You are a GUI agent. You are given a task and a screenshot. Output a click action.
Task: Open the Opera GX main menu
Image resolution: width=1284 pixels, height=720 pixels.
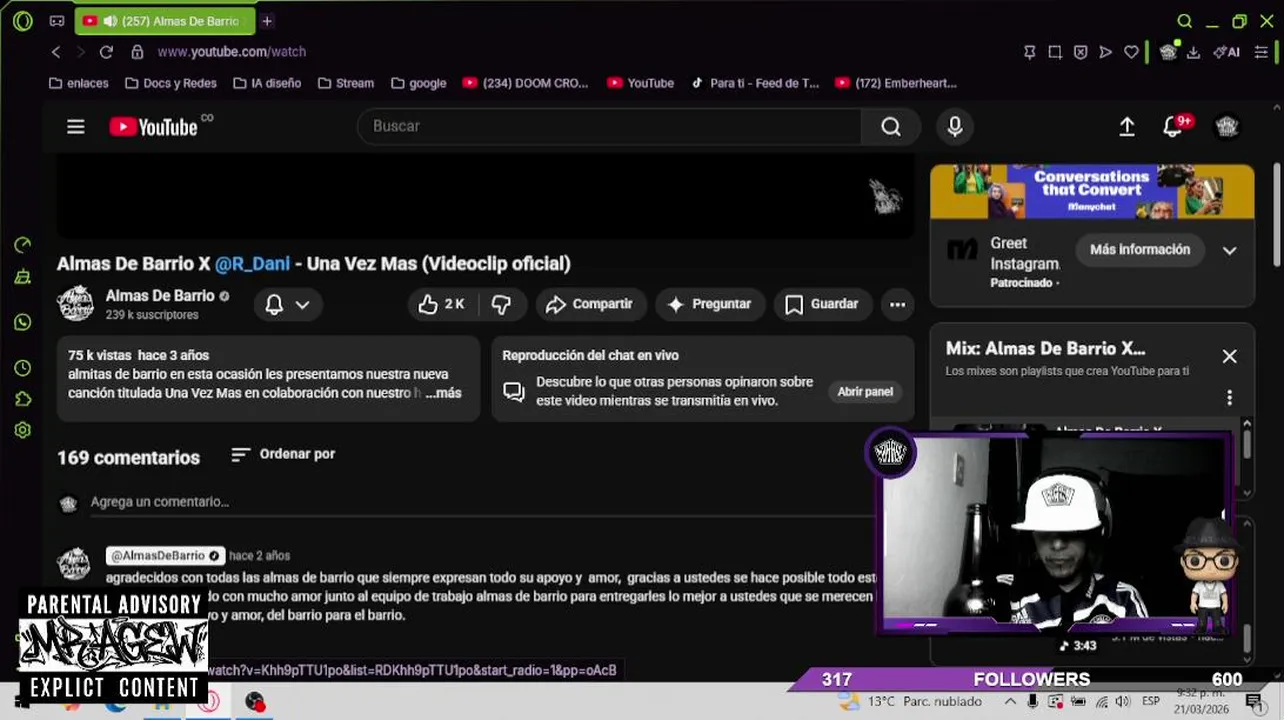(x=23, y=21)
